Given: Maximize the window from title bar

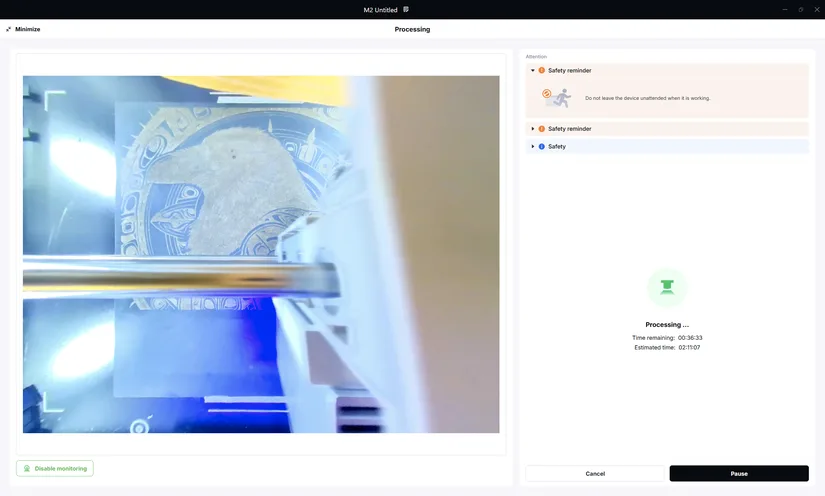Looking at the screenshot, I should pyautogui.click(x=801, y=9).
